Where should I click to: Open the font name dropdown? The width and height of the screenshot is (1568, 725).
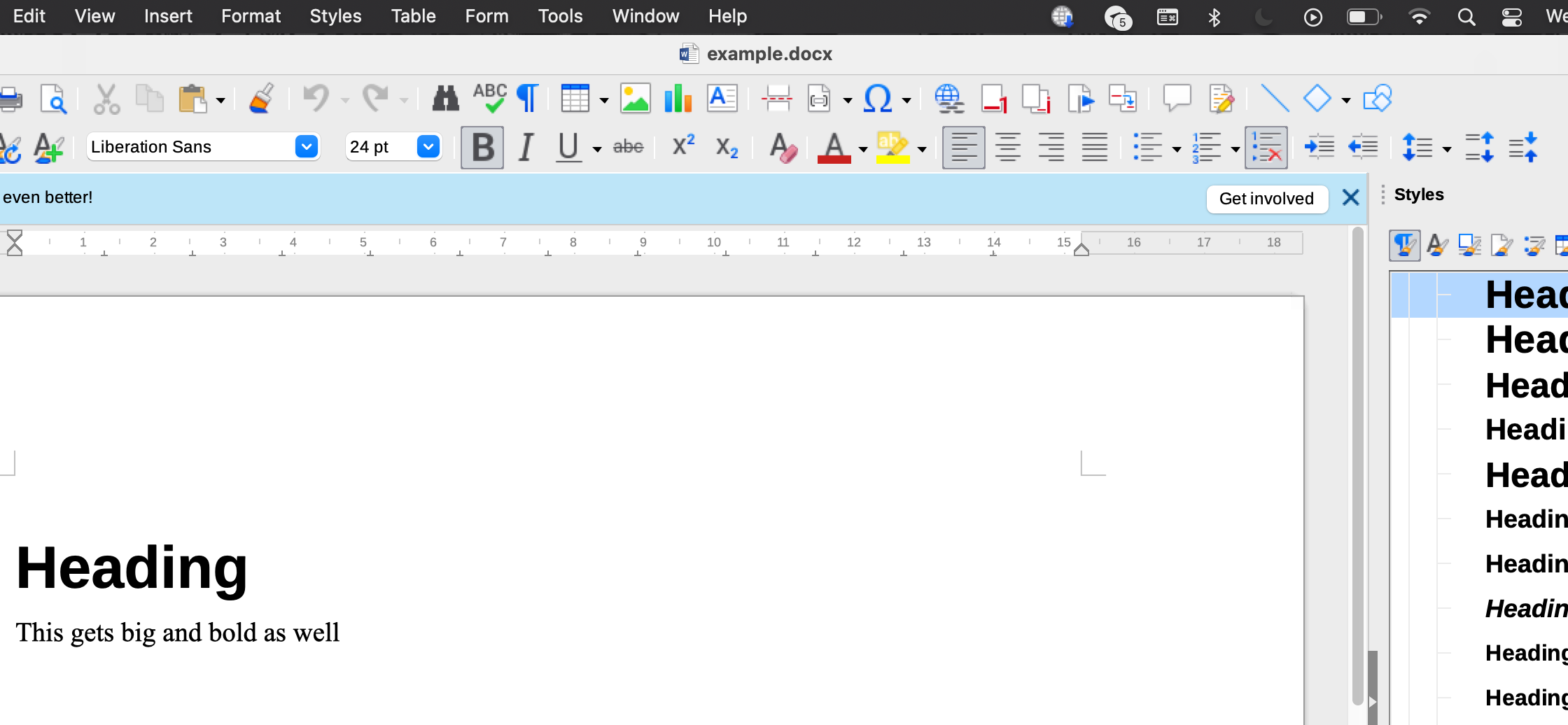305,146
